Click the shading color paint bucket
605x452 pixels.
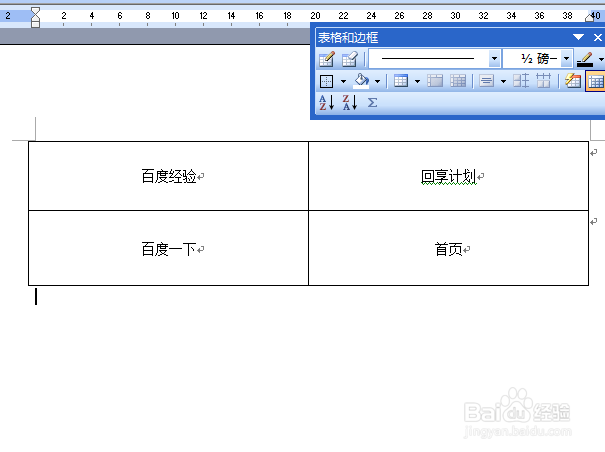(x=361, y=81)
